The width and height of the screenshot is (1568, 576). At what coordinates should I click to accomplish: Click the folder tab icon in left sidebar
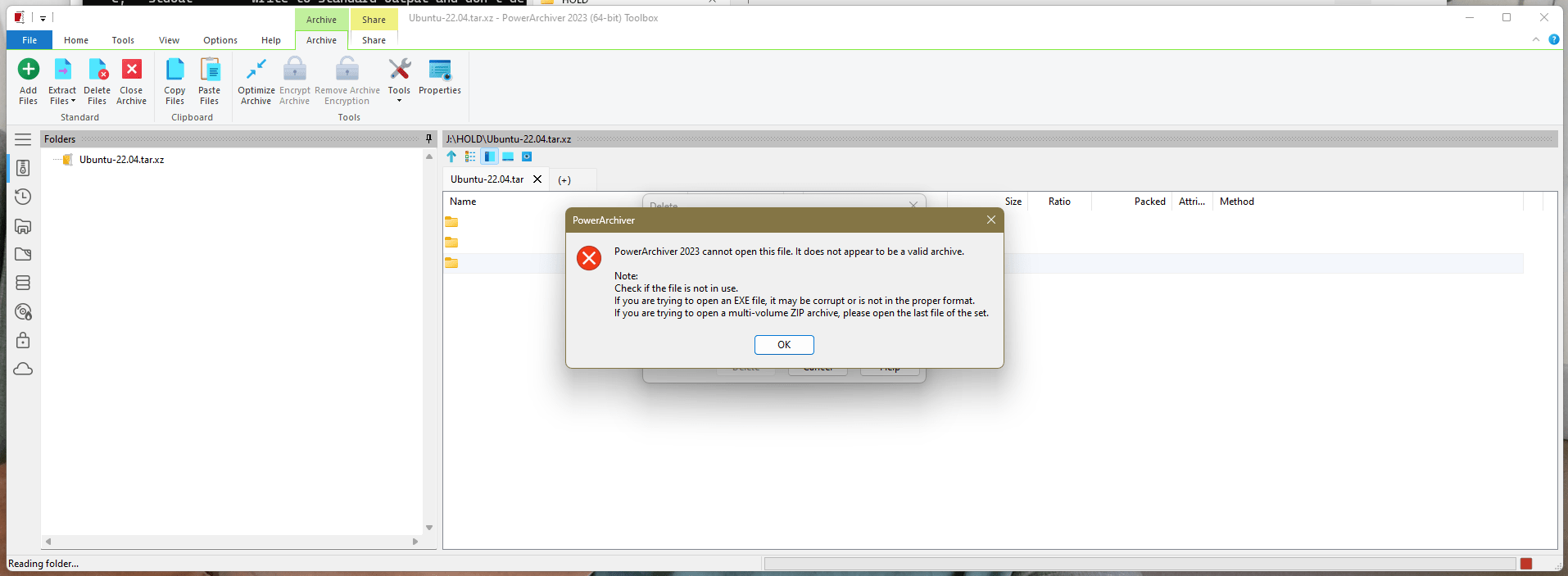click(x=23, y=255)
